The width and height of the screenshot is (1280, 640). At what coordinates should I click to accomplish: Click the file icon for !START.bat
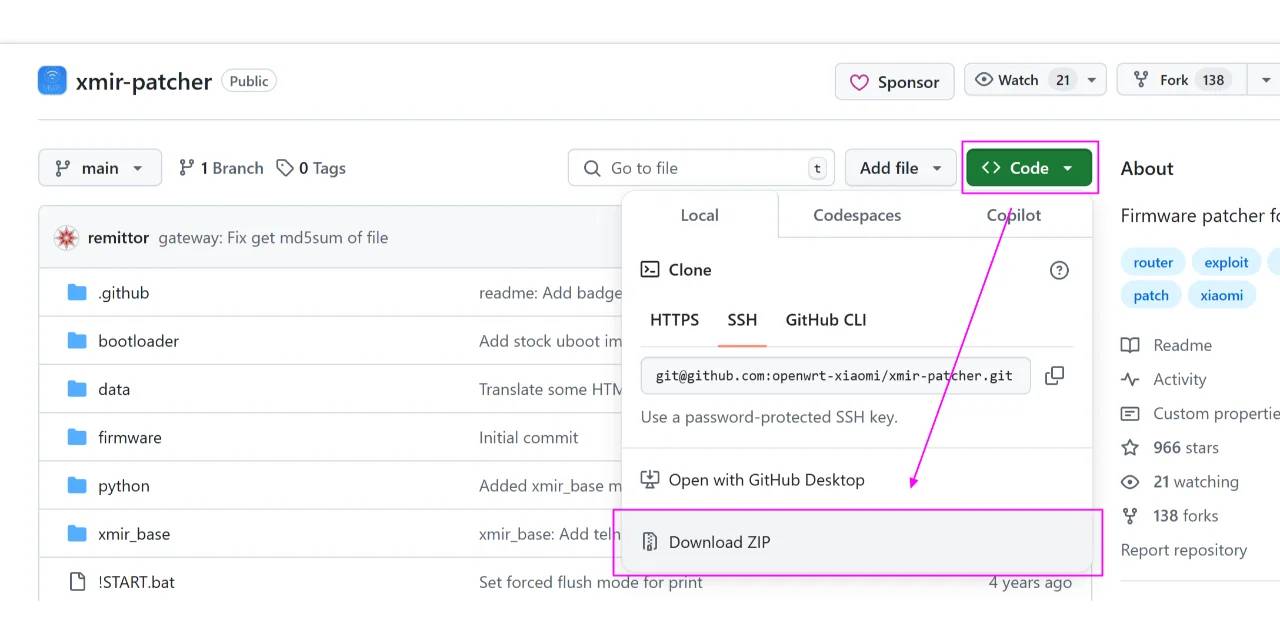click(77, 582)
